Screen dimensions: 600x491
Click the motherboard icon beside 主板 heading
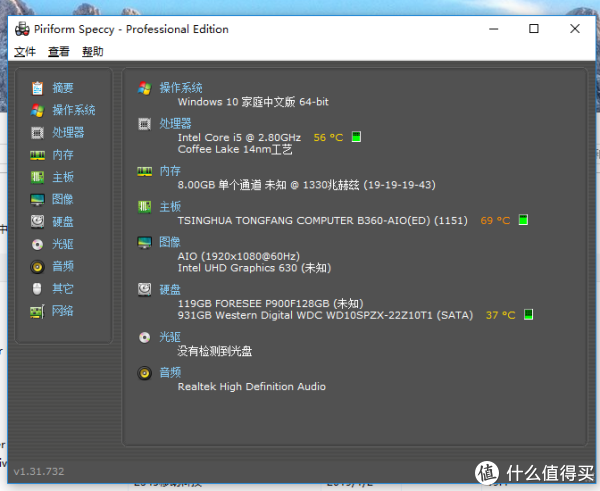tap(144, 207)
